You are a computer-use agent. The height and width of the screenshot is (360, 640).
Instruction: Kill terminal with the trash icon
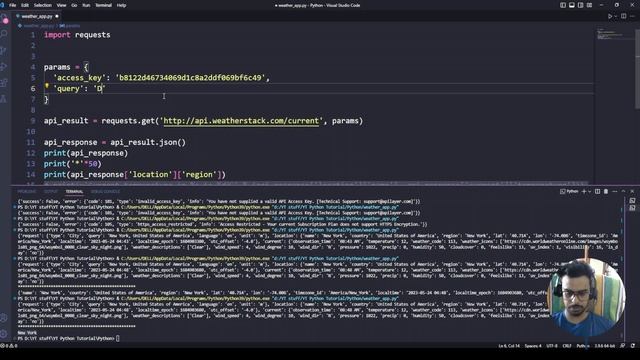click(606, 191)
